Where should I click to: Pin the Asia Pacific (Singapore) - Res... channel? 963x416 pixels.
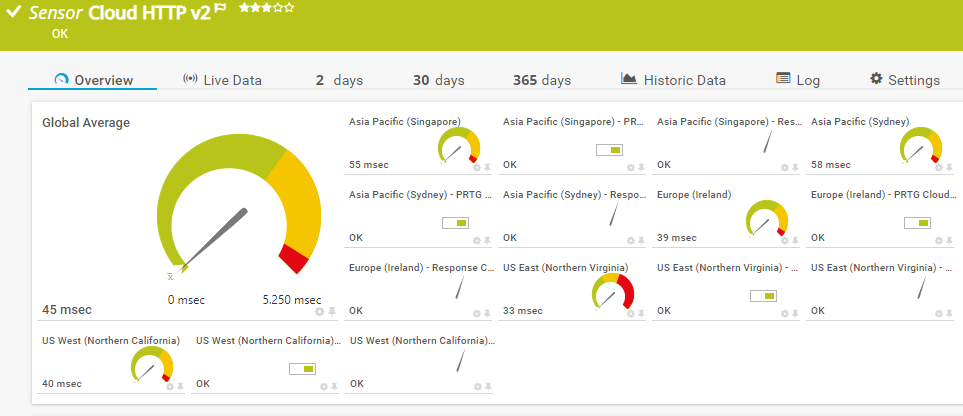coord(795,167)
